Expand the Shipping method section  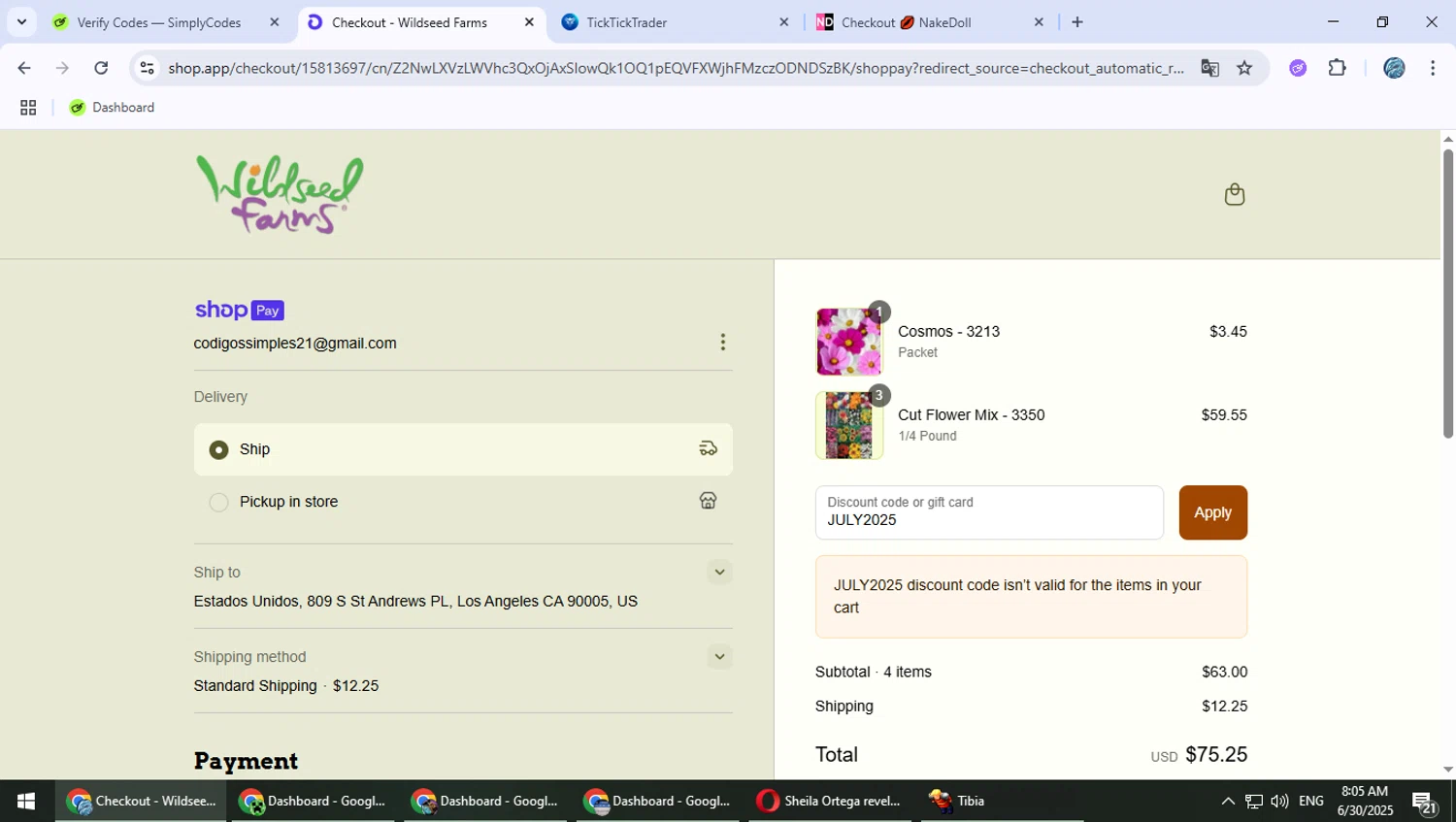point(719,656)
